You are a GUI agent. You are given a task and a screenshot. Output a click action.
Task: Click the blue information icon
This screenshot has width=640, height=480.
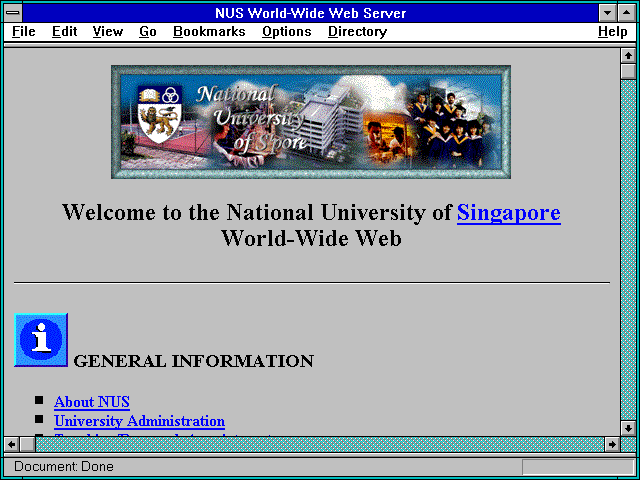pos(41,340)
